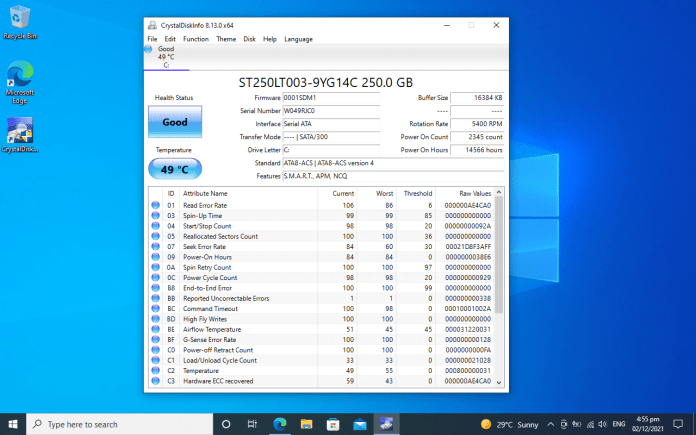Click the status orb beside Airflow Temperature

point(155,328)
